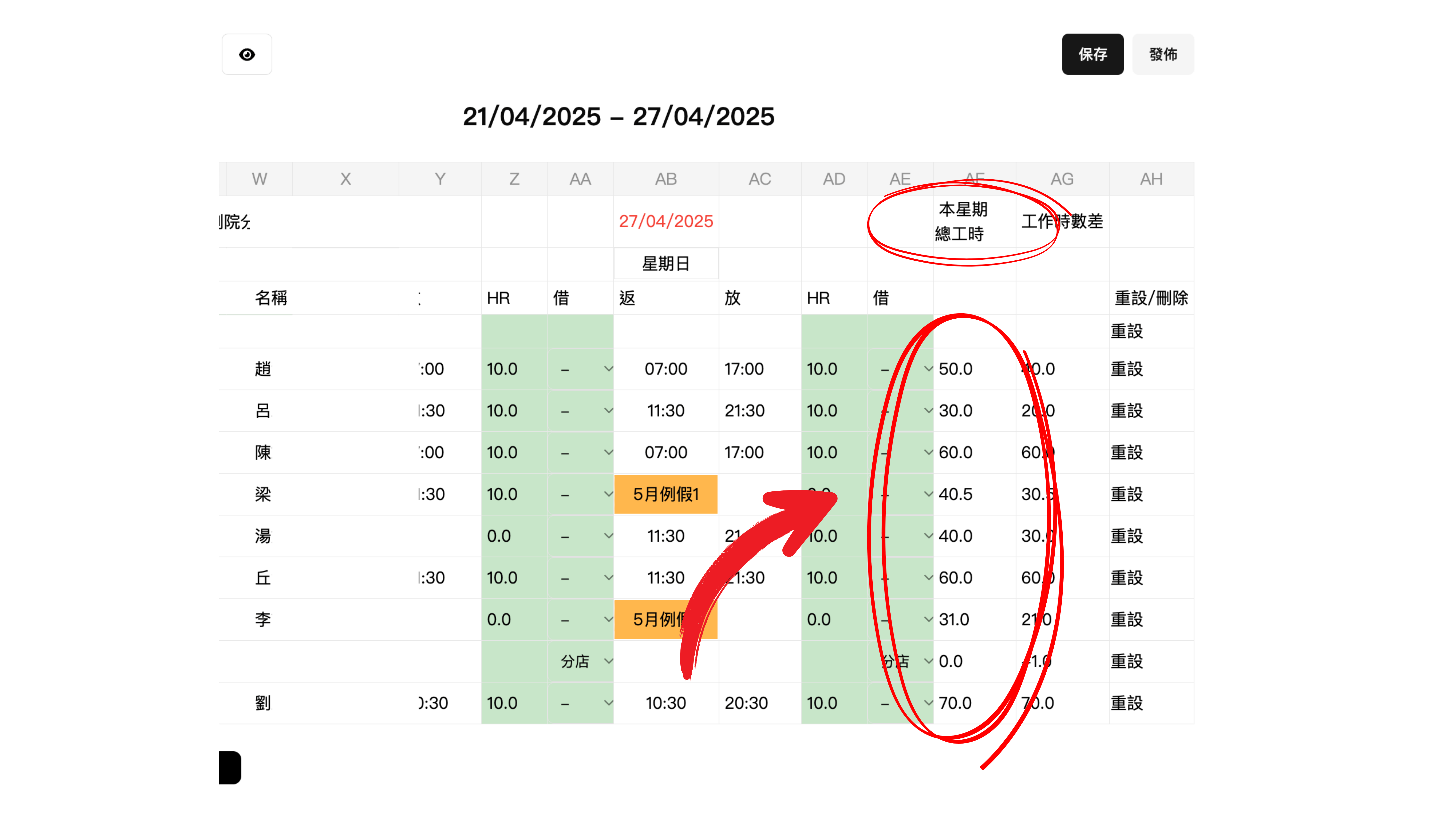This screenshot has height=819, width=1456.
Task: Click 重設 in the 丘 row
Action: pos(1126,578)
